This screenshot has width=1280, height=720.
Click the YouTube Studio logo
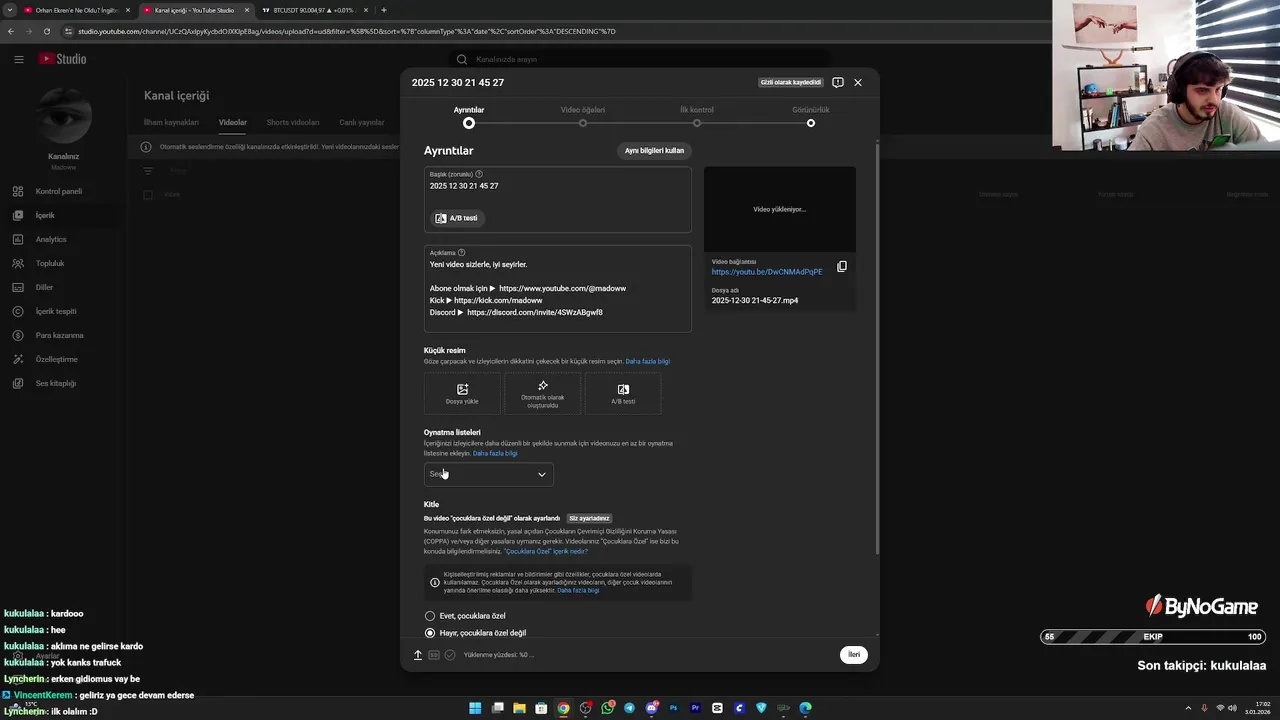(63, 59)
